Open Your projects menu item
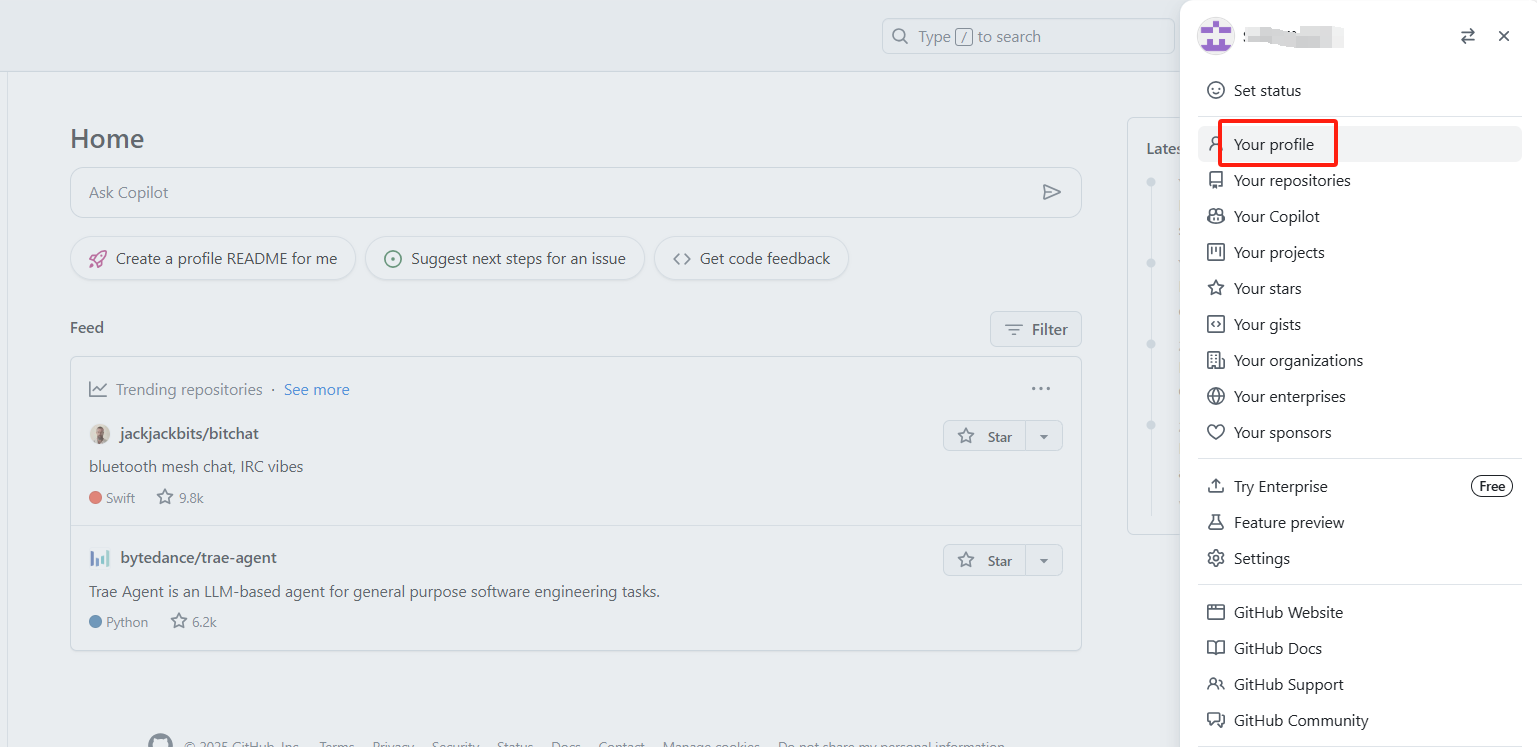This screenshot has width=1537, height=747. [x=1360, y=252]
